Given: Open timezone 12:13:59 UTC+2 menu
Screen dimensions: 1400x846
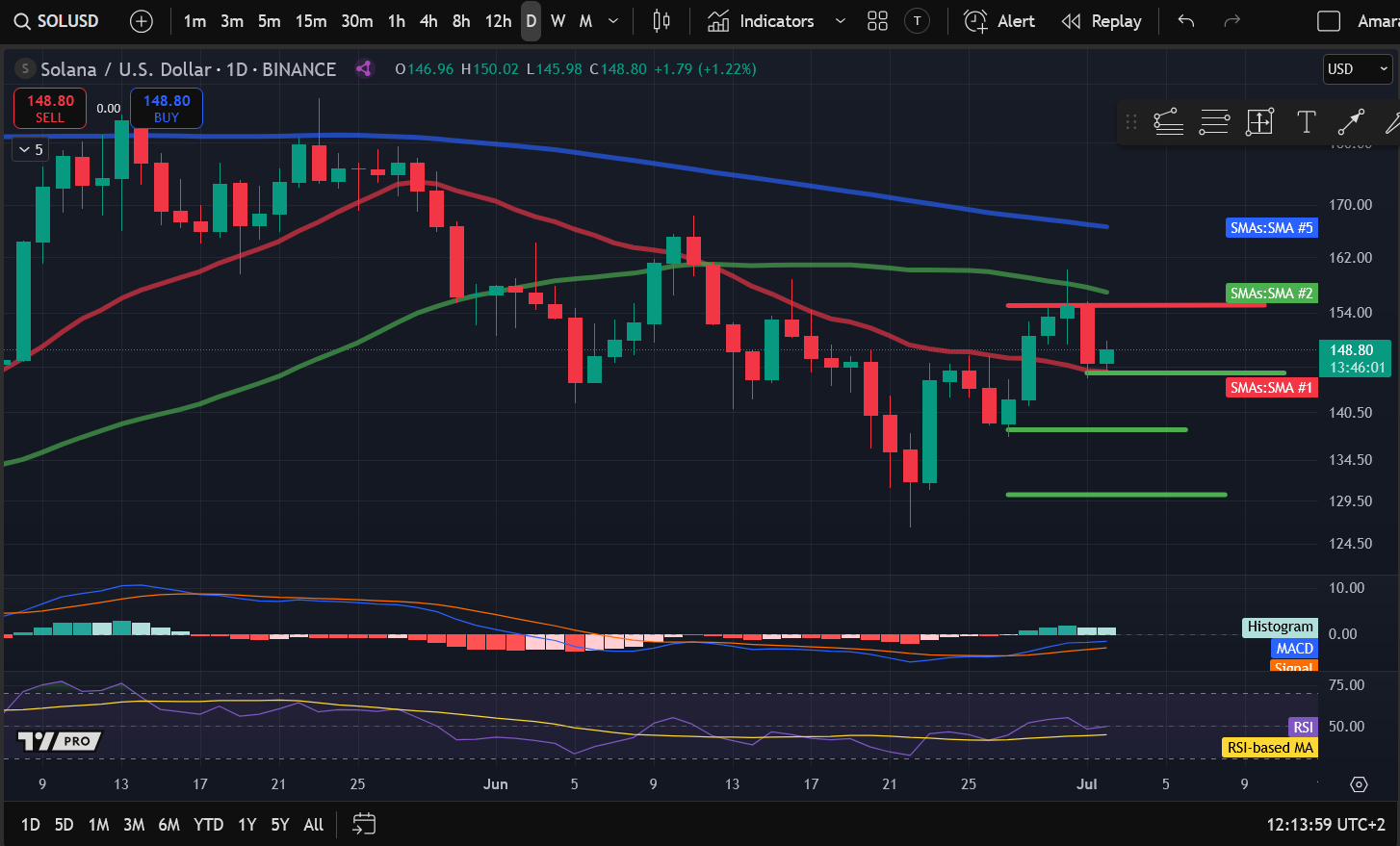Looking at the screenshot, I should pos(1326,824).
